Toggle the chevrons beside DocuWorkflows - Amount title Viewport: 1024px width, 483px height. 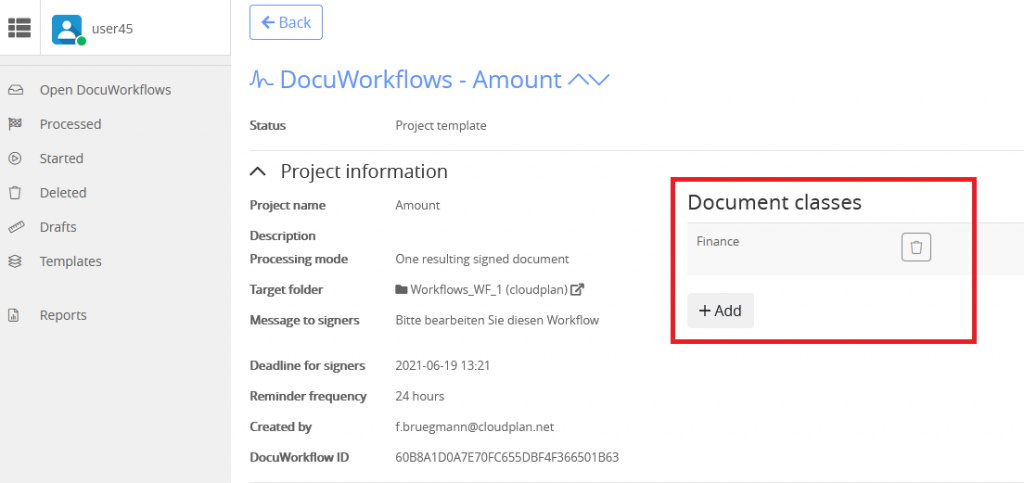point(588,80)
